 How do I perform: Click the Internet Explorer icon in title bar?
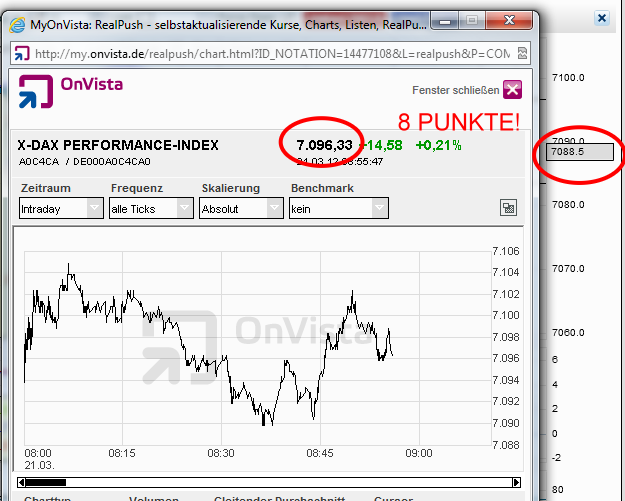click(x=18, y=25)
